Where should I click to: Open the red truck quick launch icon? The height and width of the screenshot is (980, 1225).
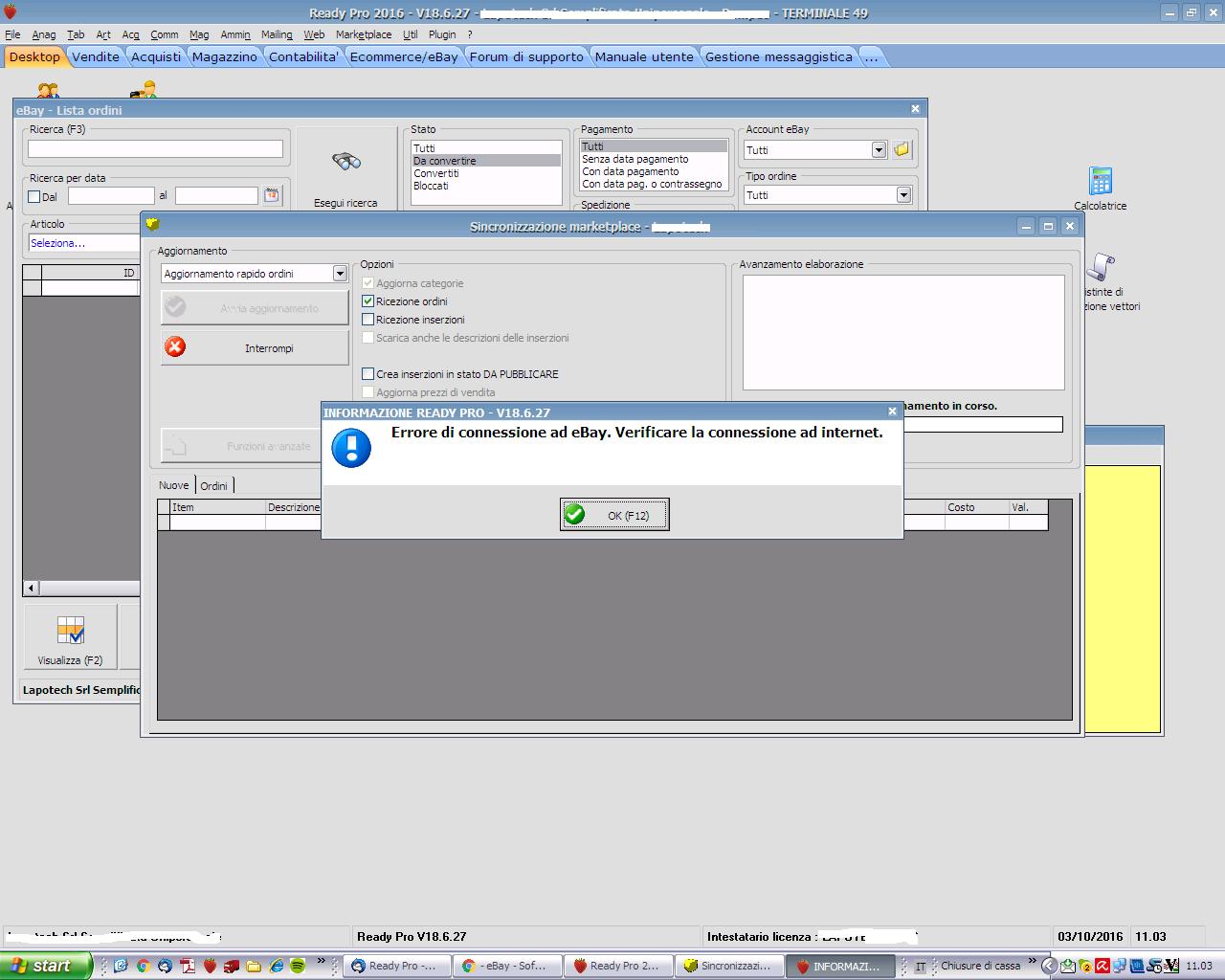click(232, 967)
